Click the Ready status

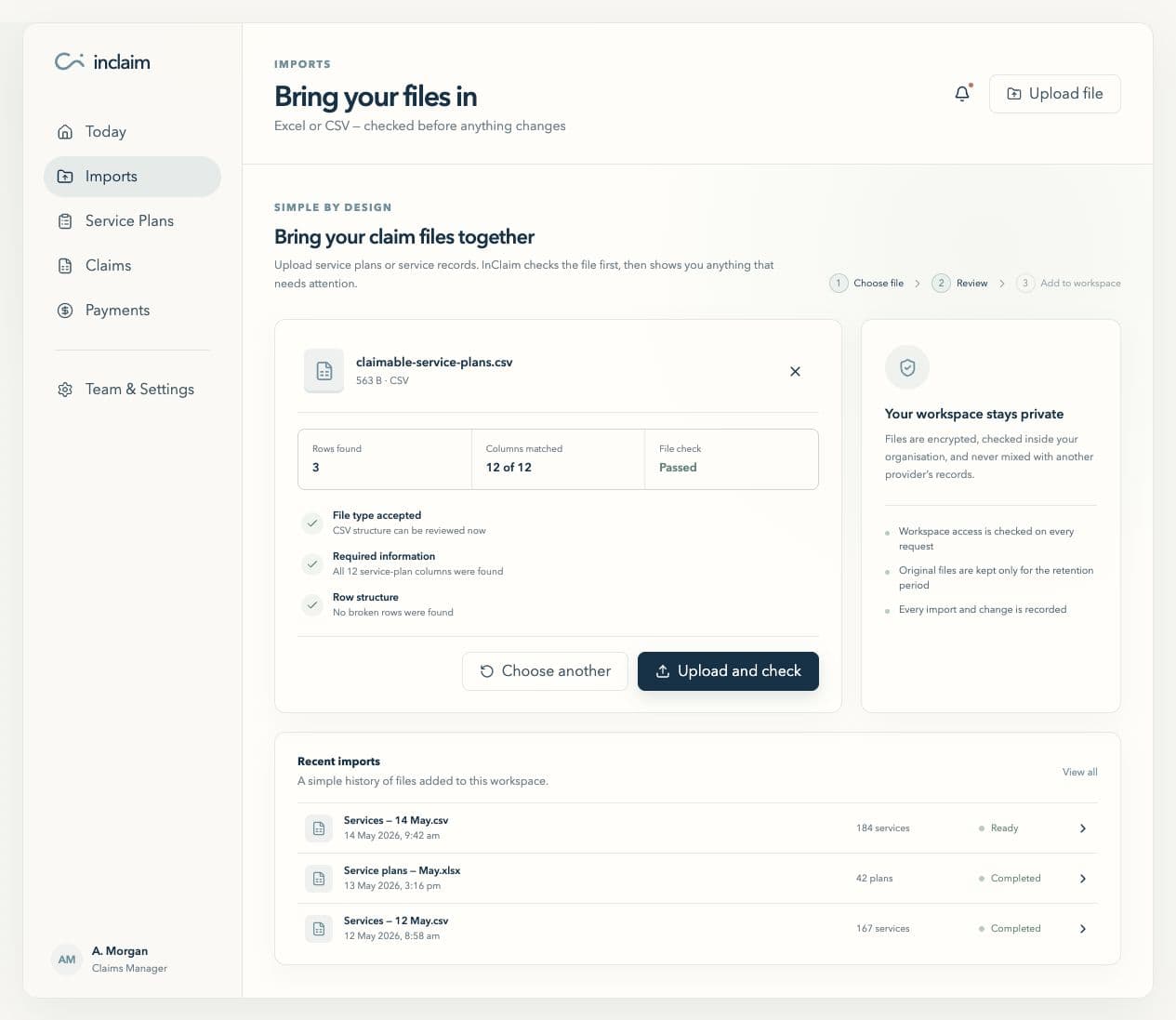998,828
